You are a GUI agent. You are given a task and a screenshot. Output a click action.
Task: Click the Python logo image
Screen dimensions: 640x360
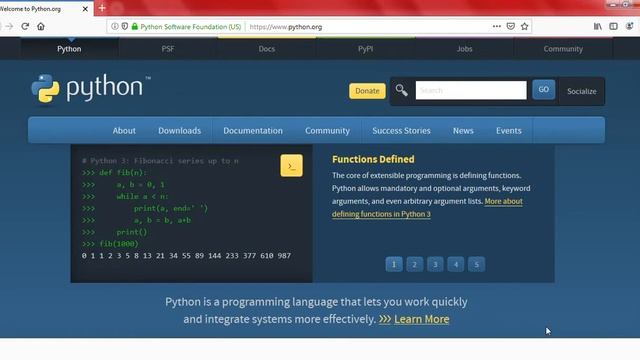click(x=91, y=88)
